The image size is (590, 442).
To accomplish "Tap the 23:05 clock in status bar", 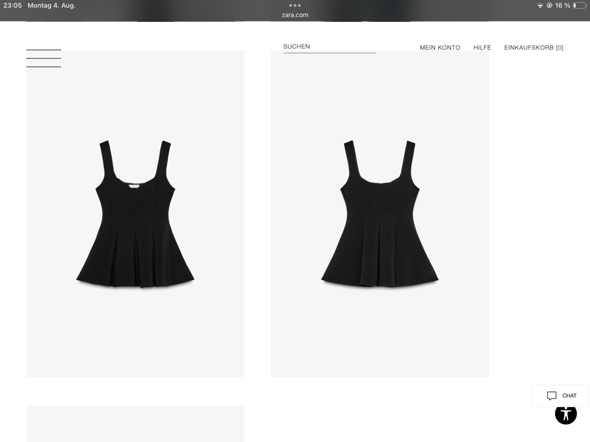I will 12,6.
